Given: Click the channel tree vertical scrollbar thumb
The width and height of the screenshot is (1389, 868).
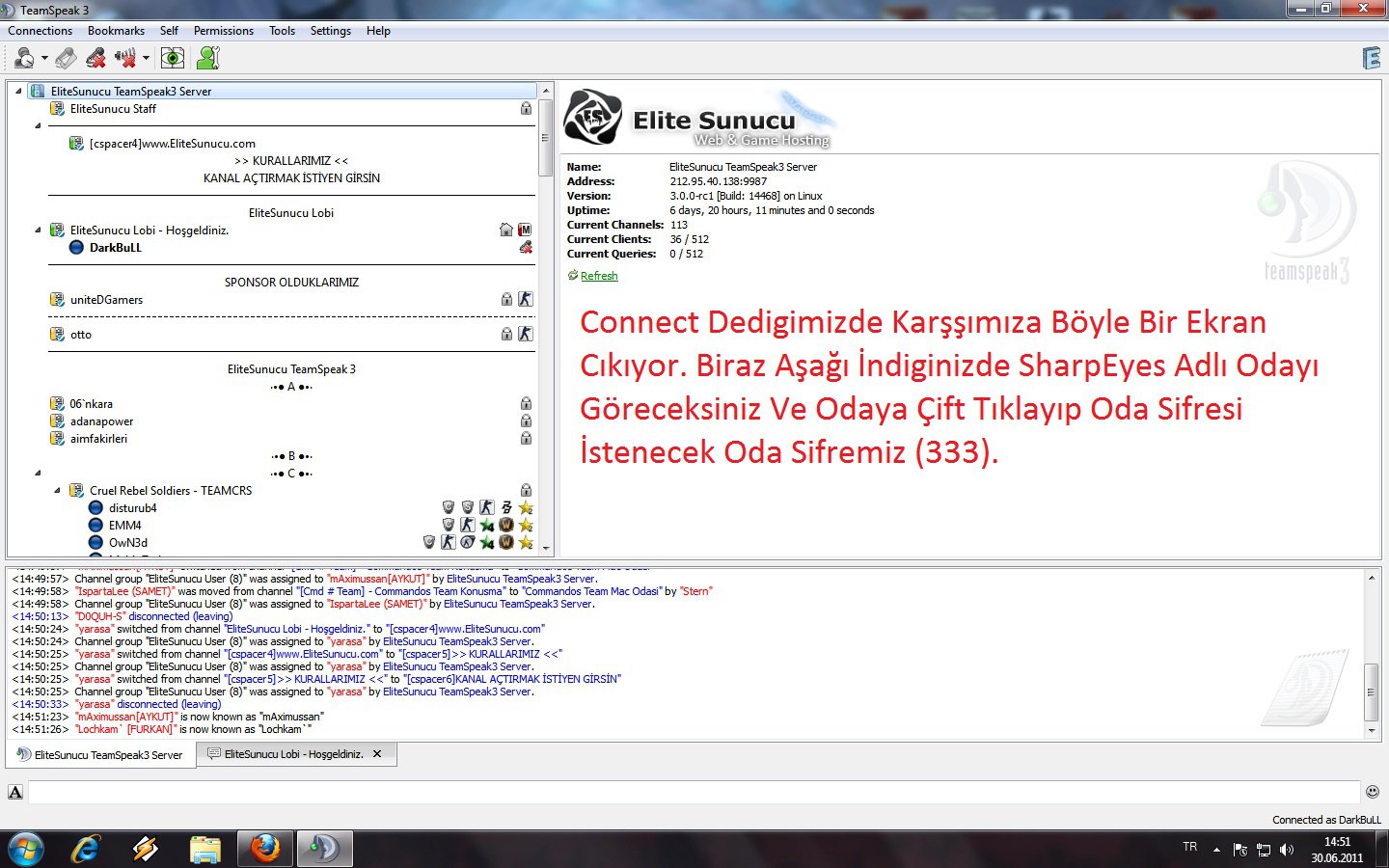Looking at the screenshot, I should click(x=546, y=139).
